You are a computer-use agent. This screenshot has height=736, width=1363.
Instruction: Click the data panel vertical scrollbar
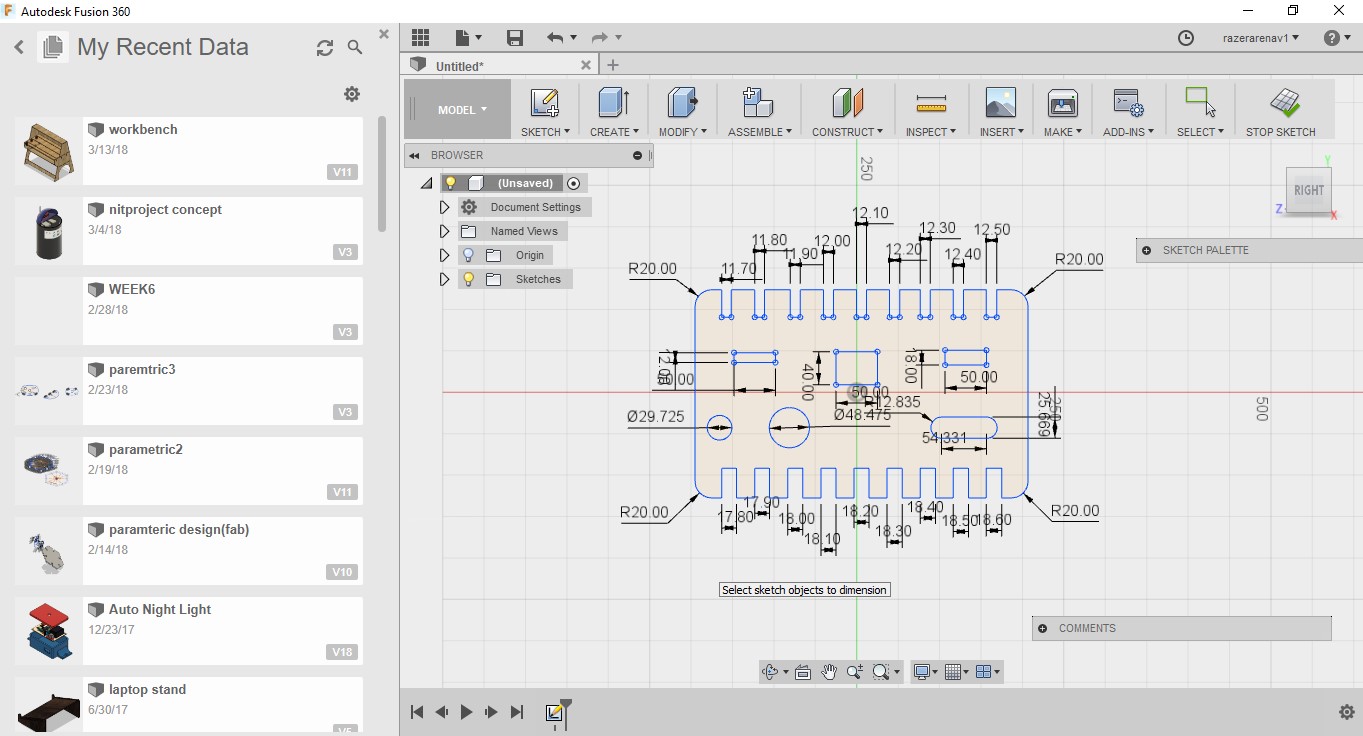[382, 175]
